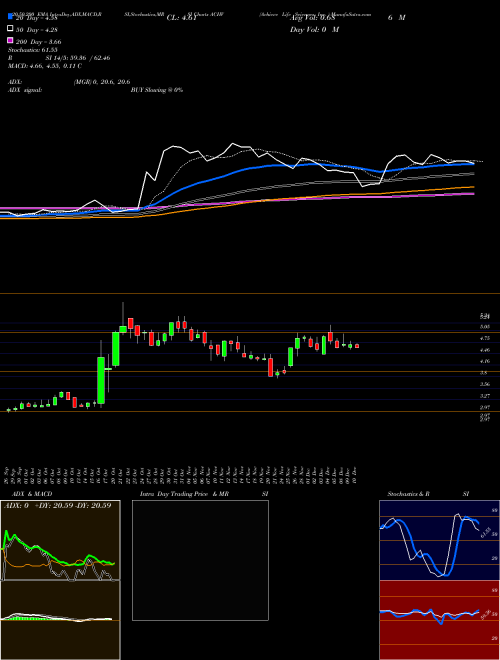The image size is (500, 660).
Task: Click the 'Avg Vol: 0.68' readout
Action: [x=312, y=17]
